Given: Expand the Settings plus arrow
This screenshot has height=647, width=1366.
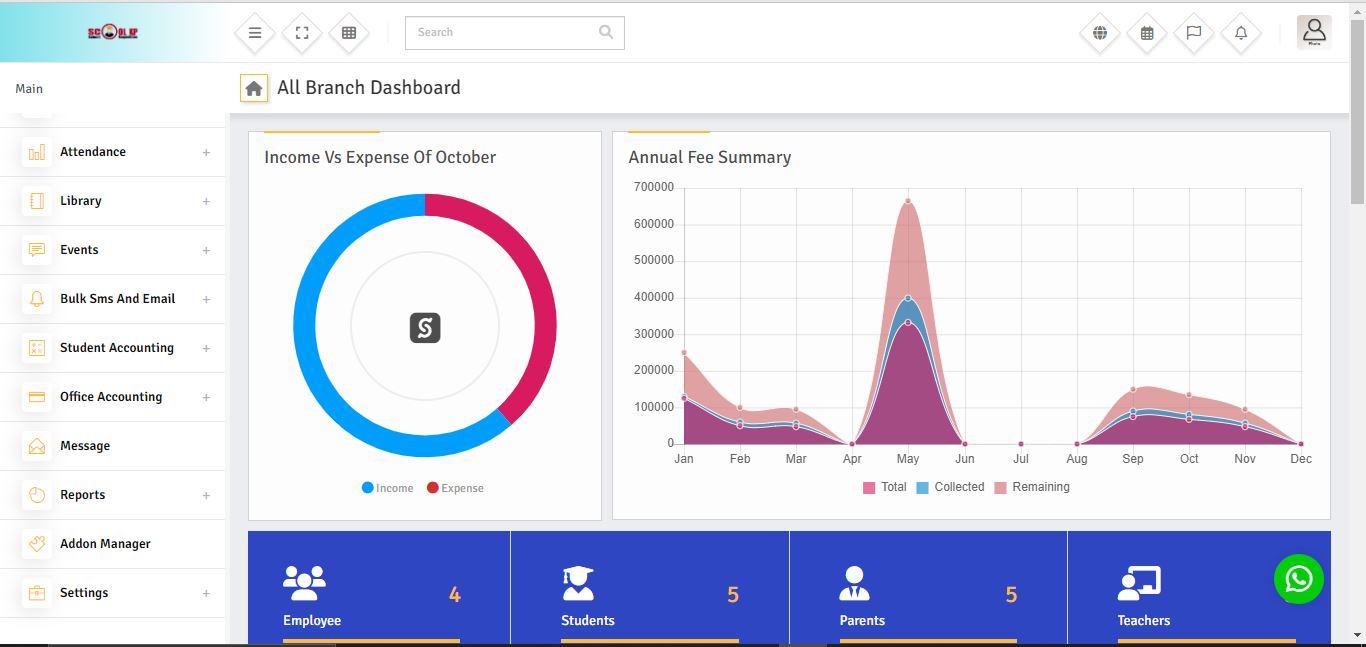Looking at the screenshot, I should click(x=206, y=593).
